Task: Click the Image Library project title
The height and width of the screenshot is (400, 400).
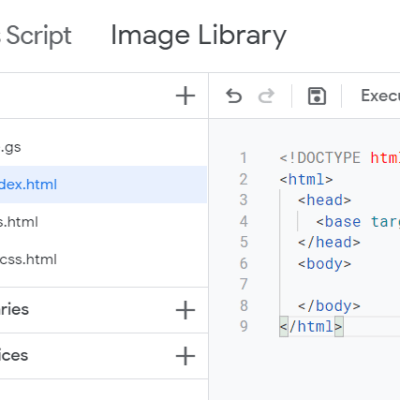Action: coord(198,36)
